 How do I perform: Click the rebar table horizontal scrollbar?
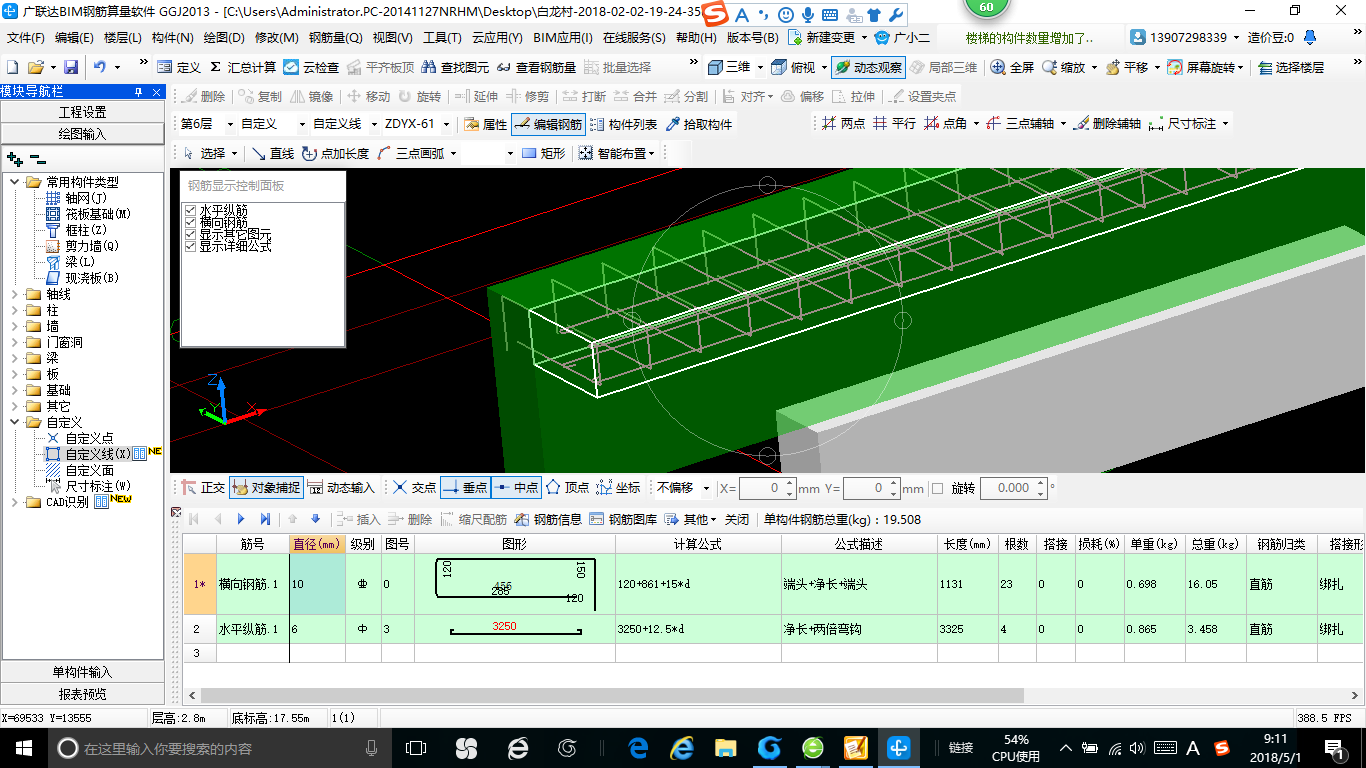pos(611,695)
